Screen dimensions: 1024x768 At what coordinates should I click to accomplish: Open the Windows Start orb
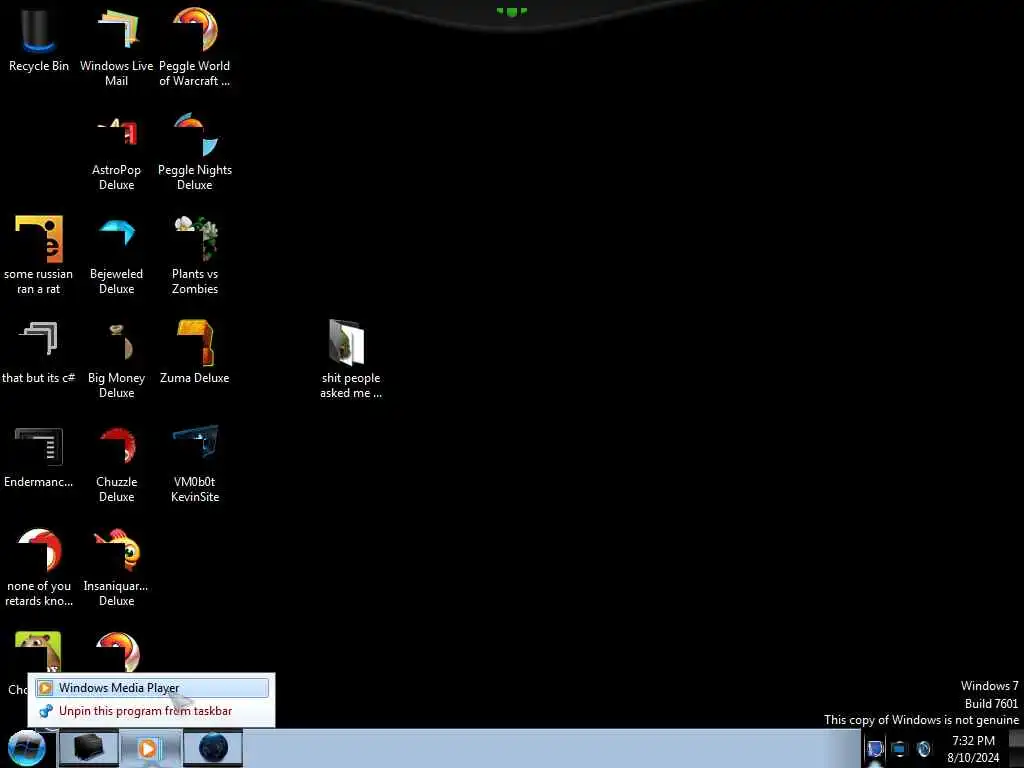click(x=26, y=748)
